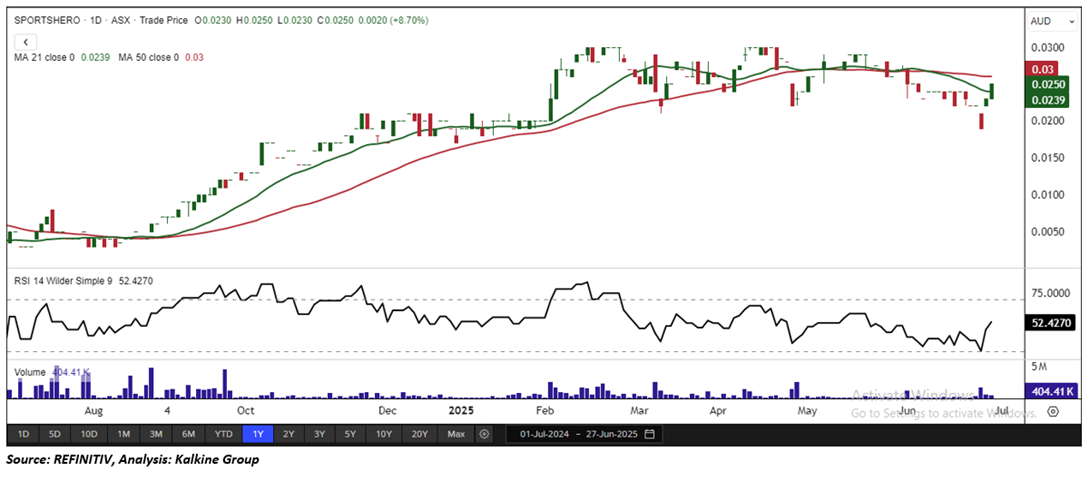Open the date range calendar icon

click(x=649, y=434)
